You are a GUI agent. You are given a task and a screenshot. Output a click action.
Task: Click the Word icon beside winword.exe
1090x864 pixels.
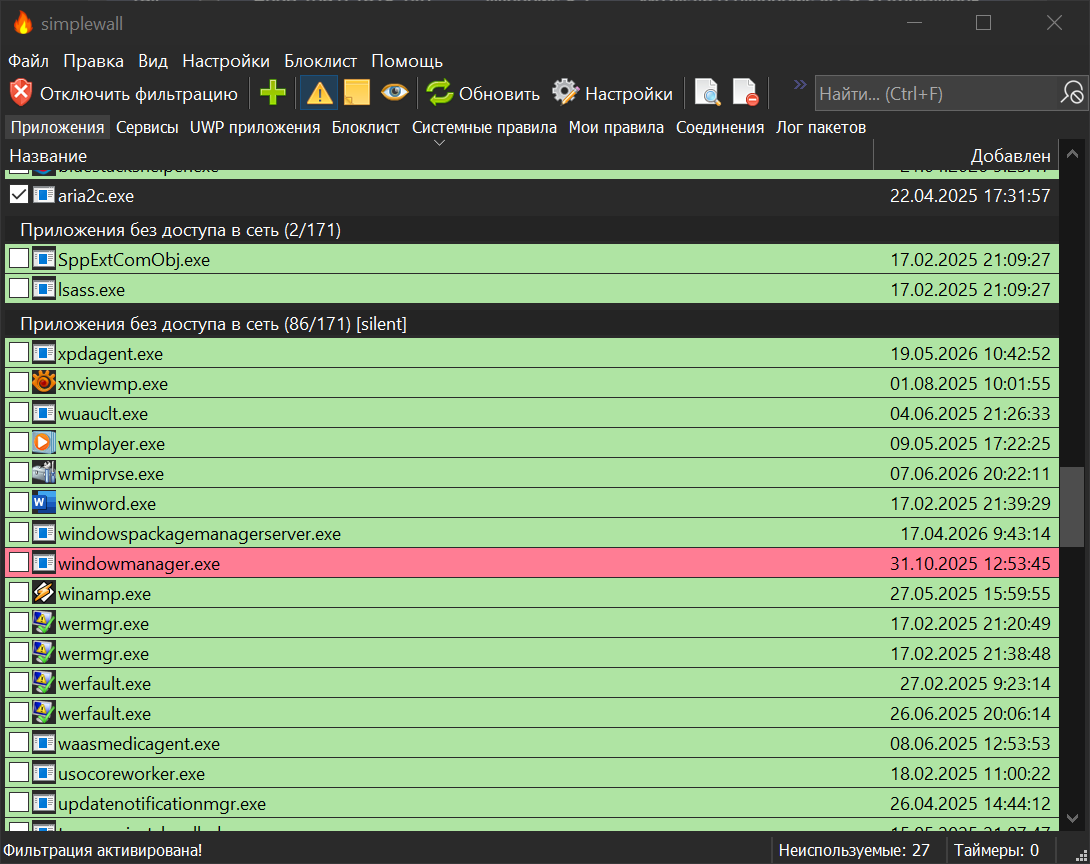click(x=44, y=503)
